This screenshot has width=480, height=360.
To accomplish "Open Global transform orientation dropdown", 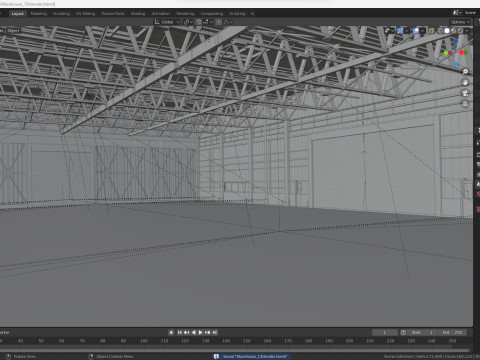I will click(x=167, y=22).
